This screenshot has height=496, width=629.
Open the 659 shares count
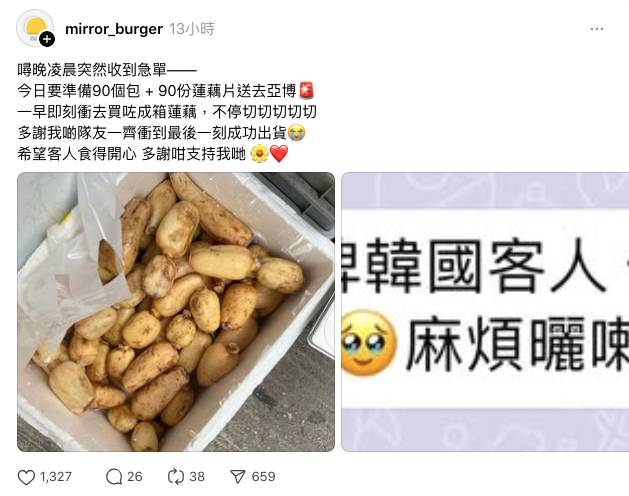tap(263, 477)
